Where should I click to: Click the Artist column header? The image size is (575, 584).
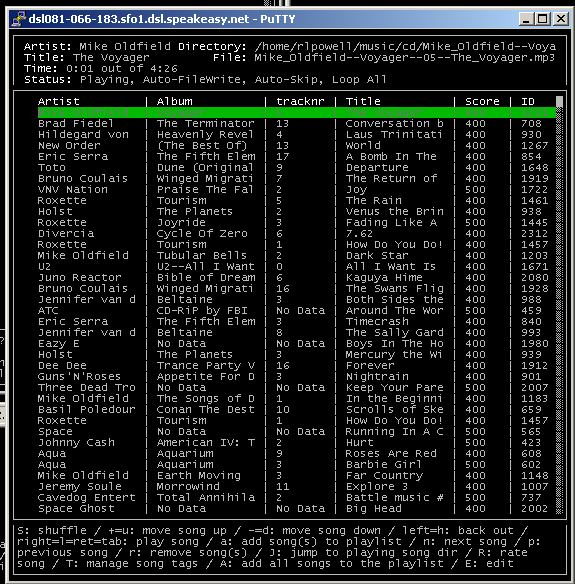[58, 101]
